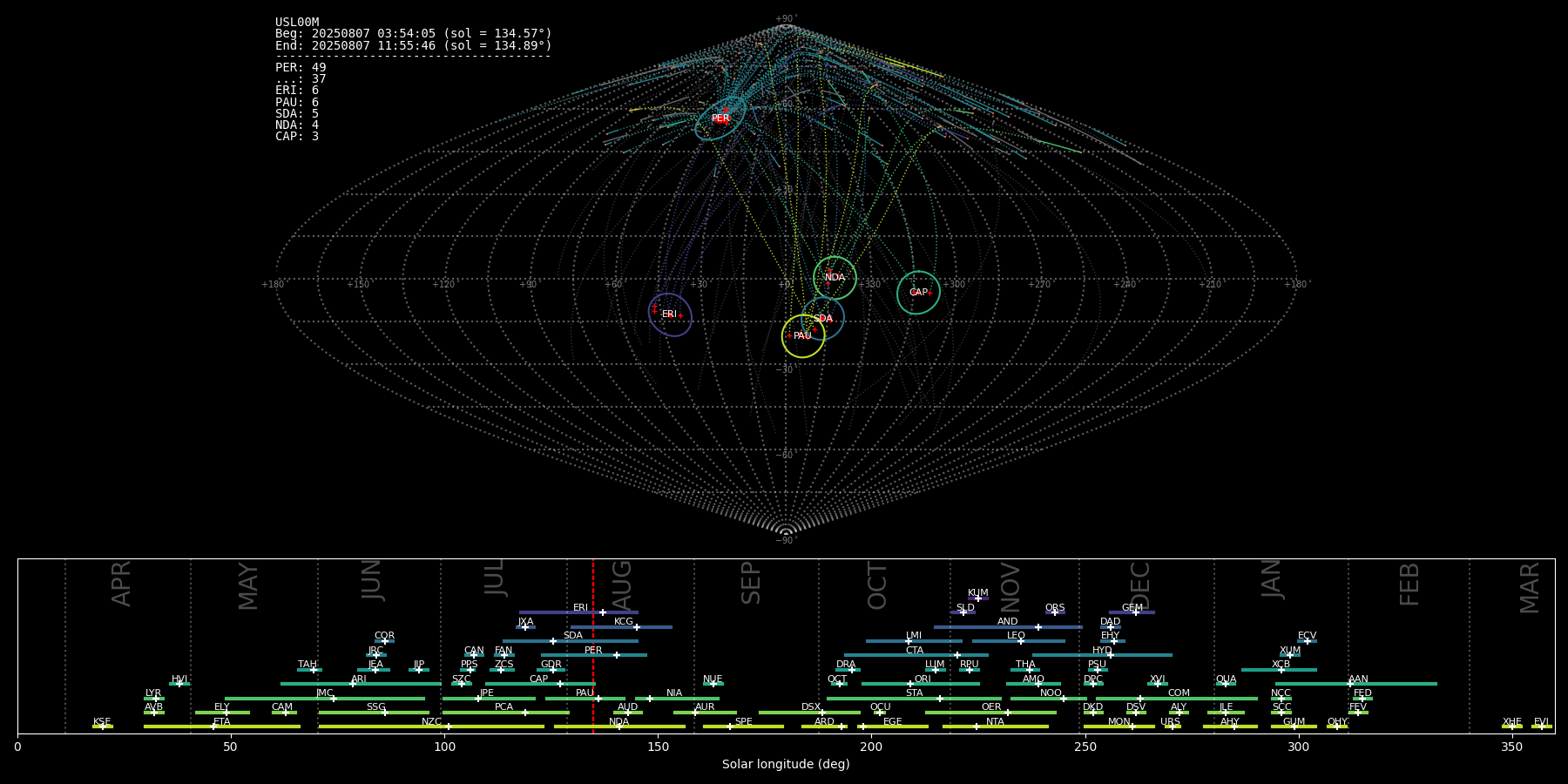Screen dimensions: 1568x784
Task: Click the 'USL00M' station title text
Action: 297,23
